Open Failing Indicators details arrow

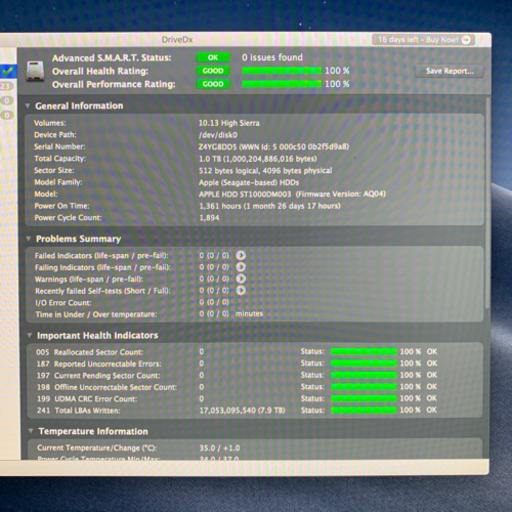[241, 267]
